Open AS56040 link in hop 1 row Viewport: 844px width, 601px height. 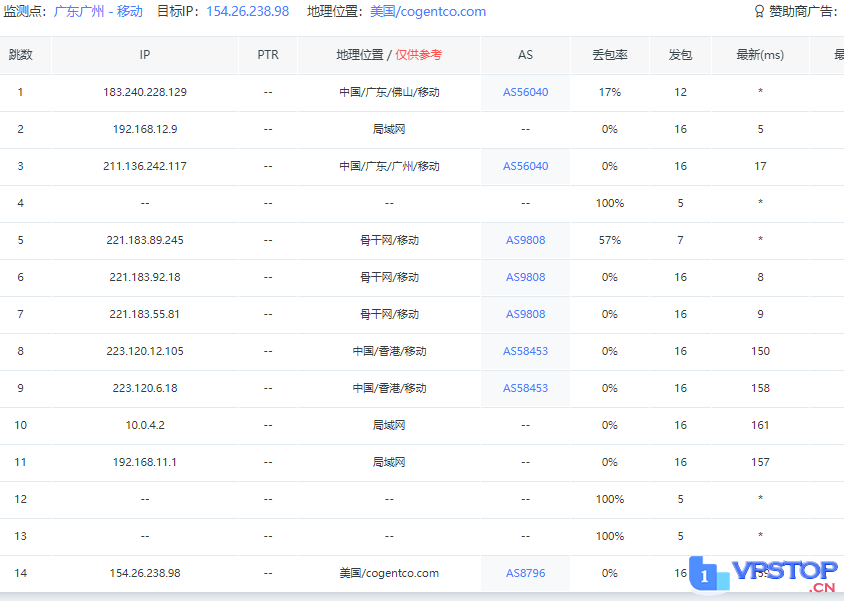(x=525, y=92)
